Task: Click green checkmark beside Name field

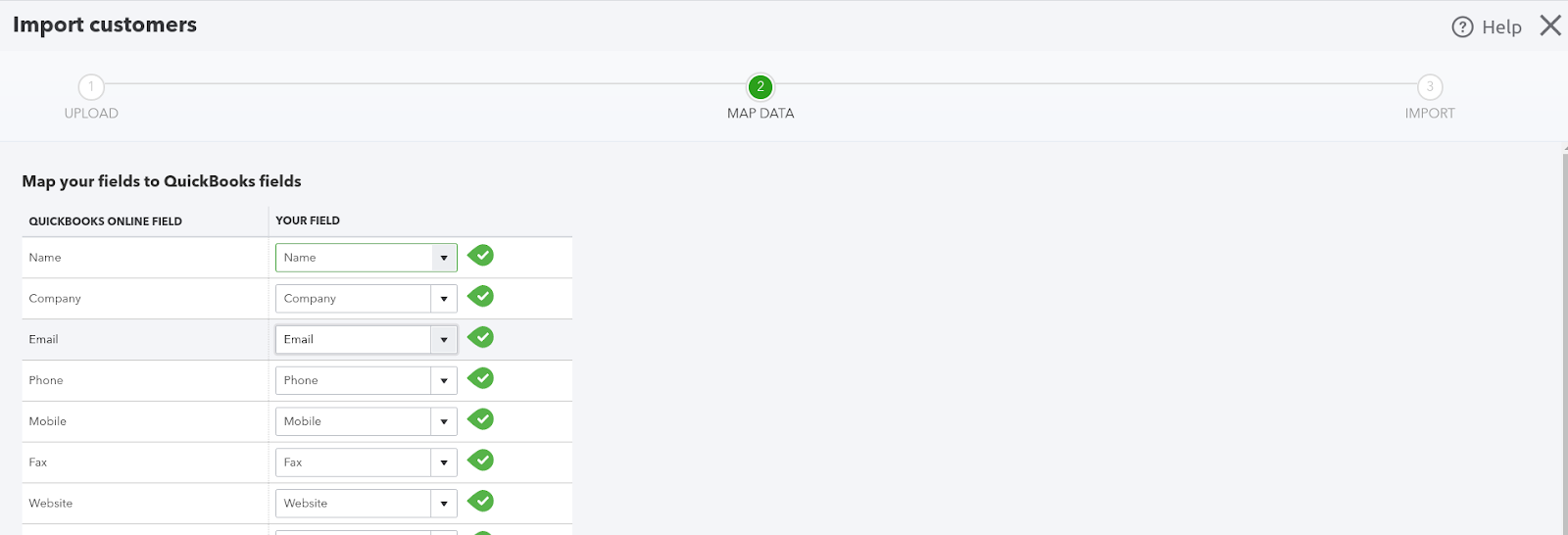Action: click(480, 256)
